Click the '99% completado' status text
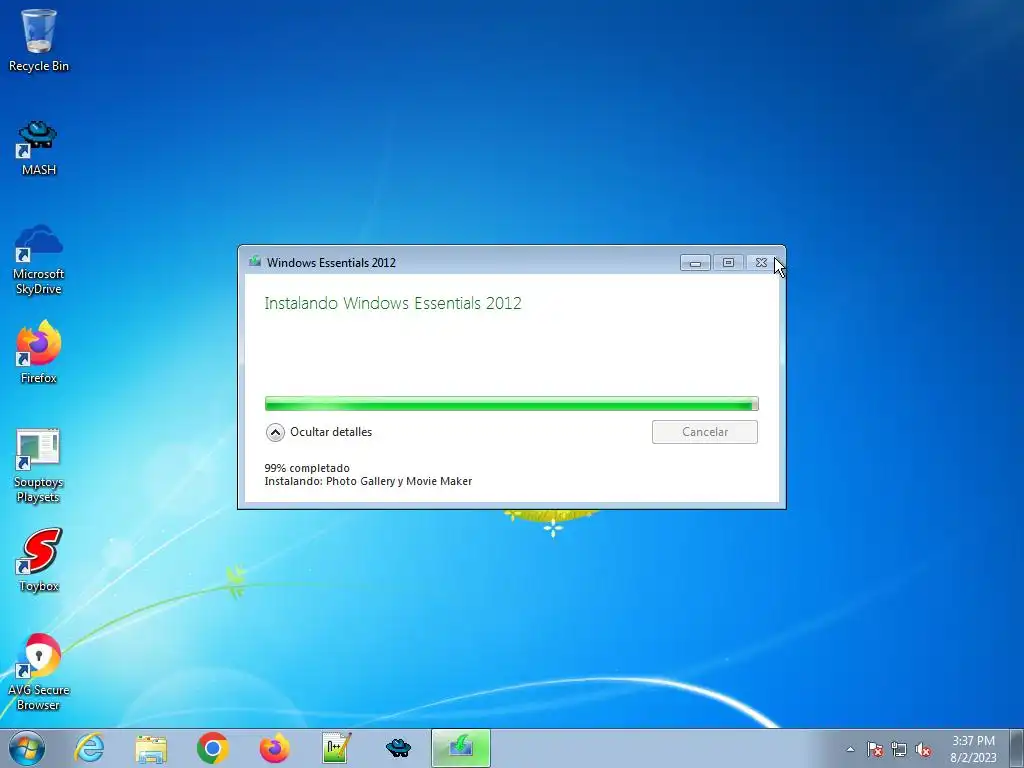Viewport: 1024px width, 768px height. coord(307,468)
